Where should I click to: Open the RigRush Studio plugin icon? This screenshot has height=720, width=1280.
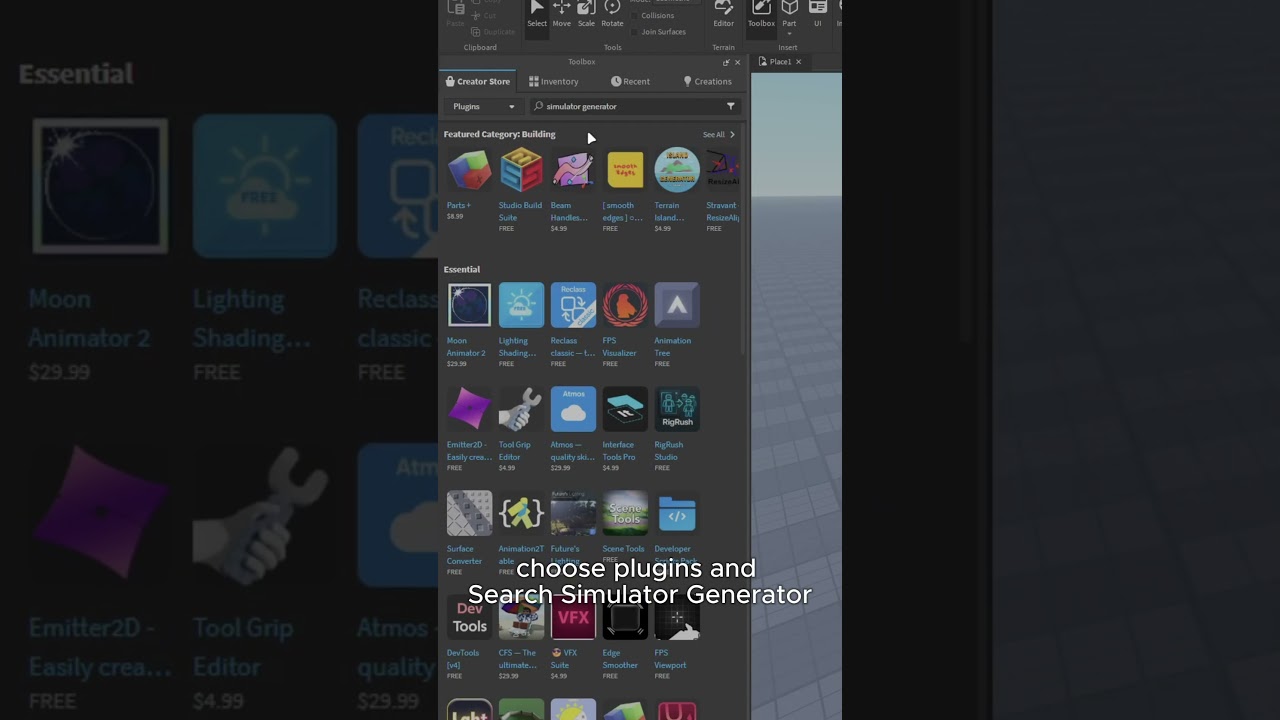click(677, 409)
